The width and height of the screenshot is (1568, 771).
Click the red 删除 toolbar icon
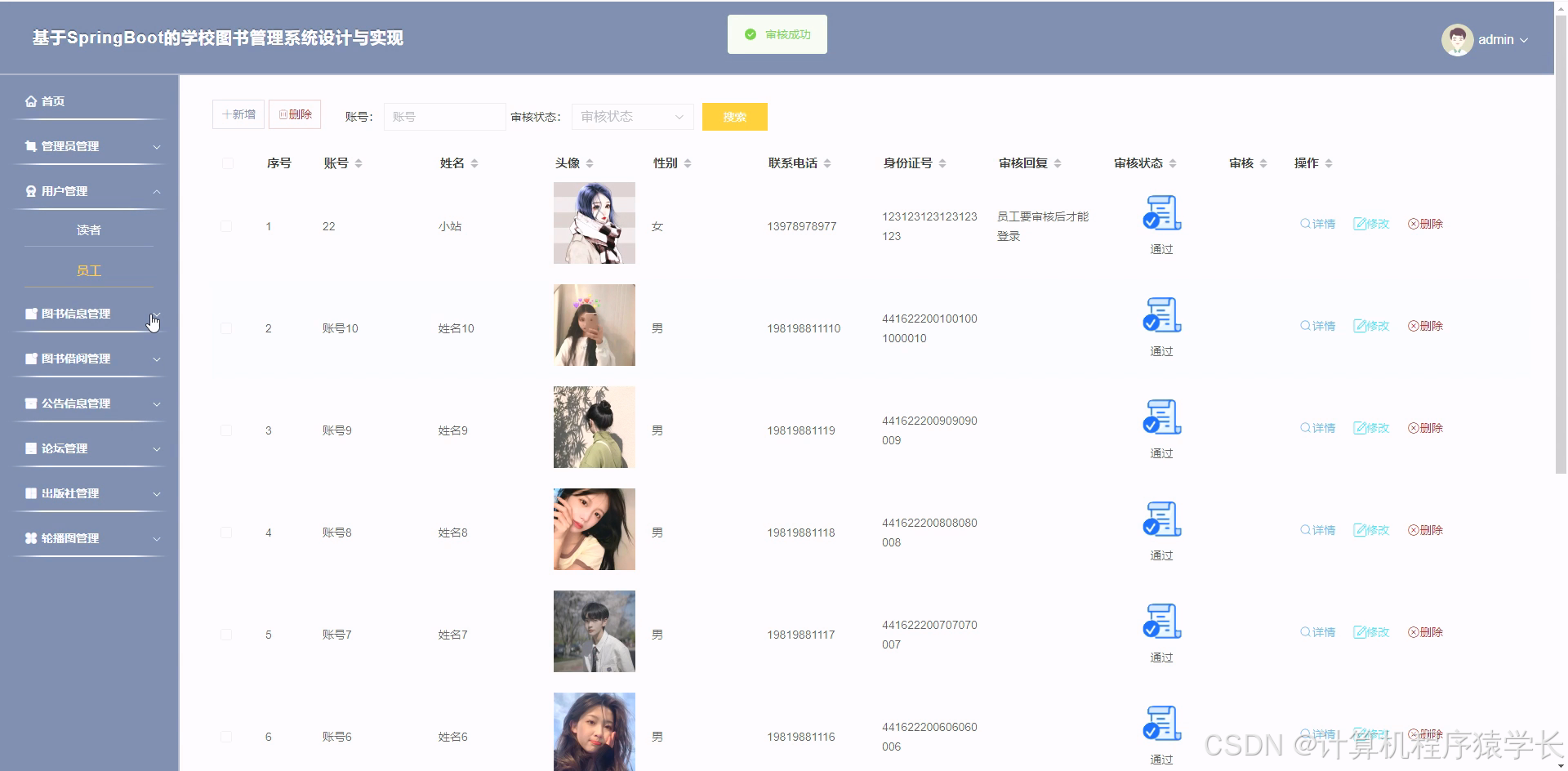(x=282, y=114)
